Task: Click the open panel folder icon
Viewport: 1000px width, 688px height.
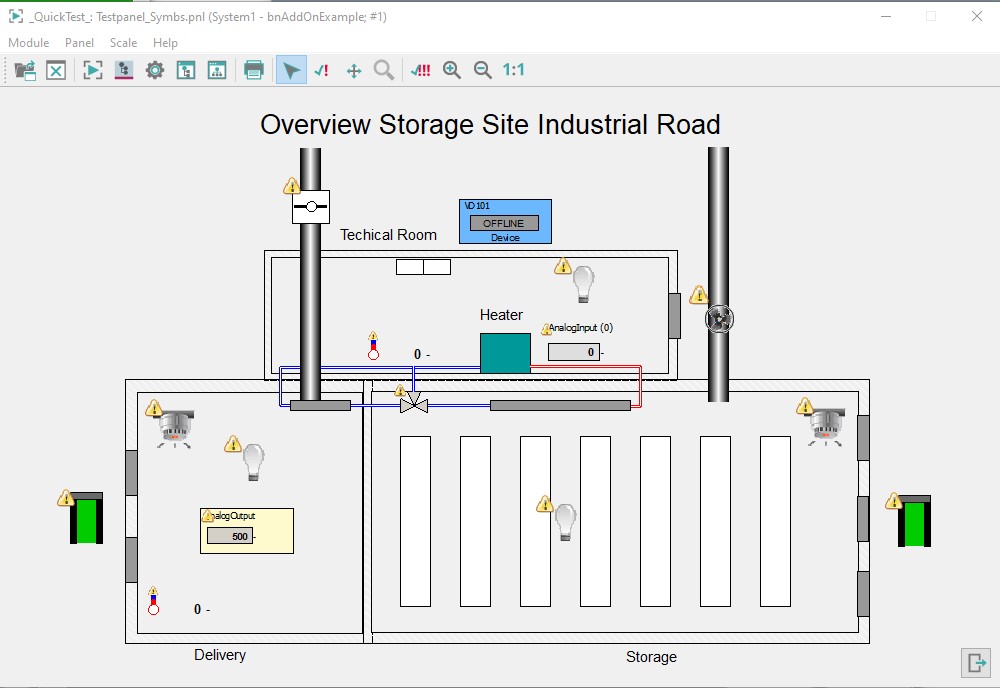Action: 25,70
